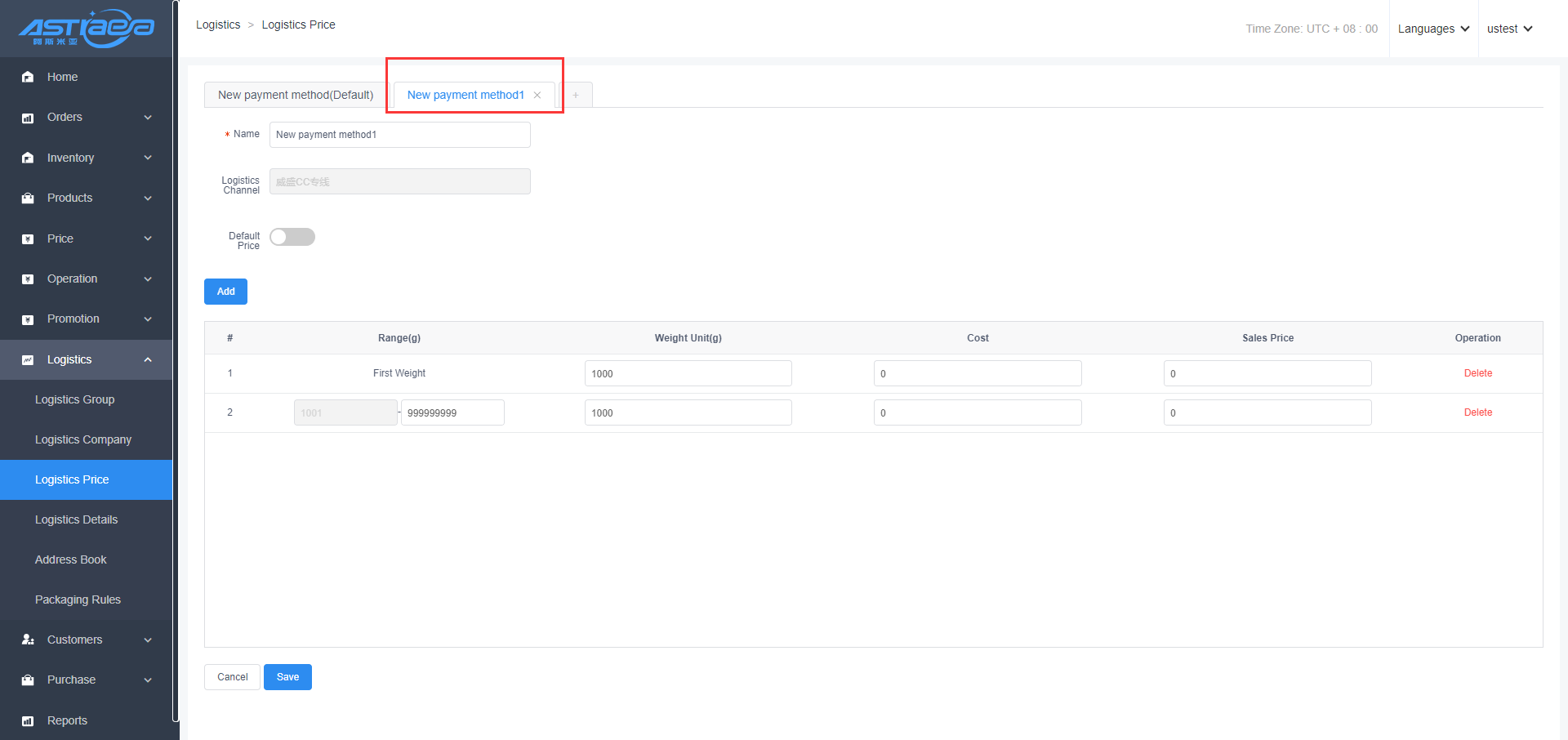
Task: Click the Inventory sidebar icon
Action: (x=28, y=158)
